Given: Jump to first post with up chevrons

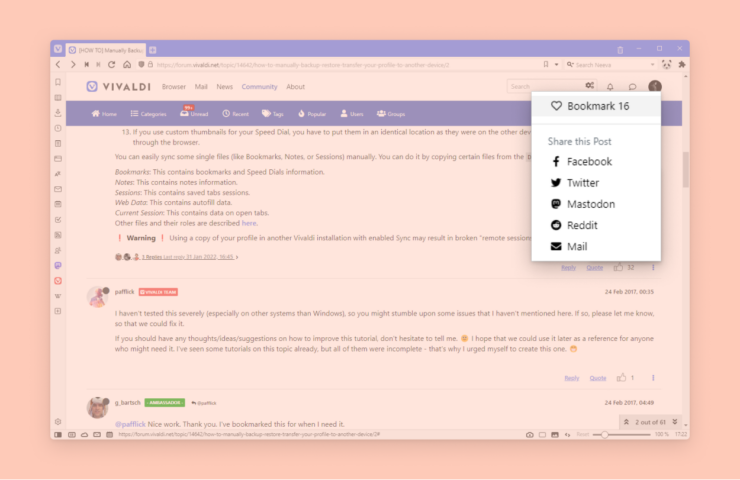Looking at the screenshot, I should [x=626, y=422].
